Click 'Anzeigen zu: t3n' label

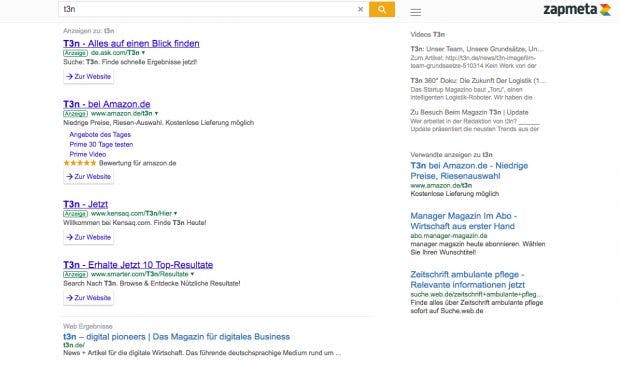click(89, 30)
